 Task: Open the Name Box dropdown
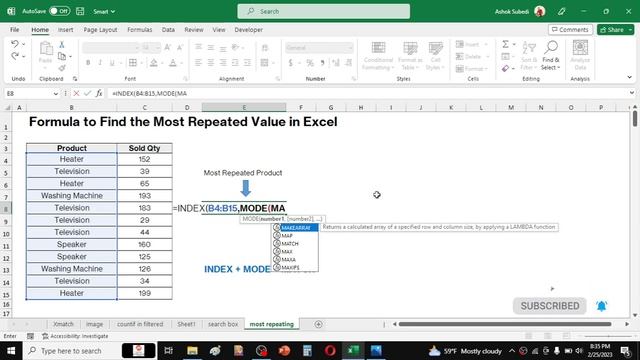click(56, 93)
